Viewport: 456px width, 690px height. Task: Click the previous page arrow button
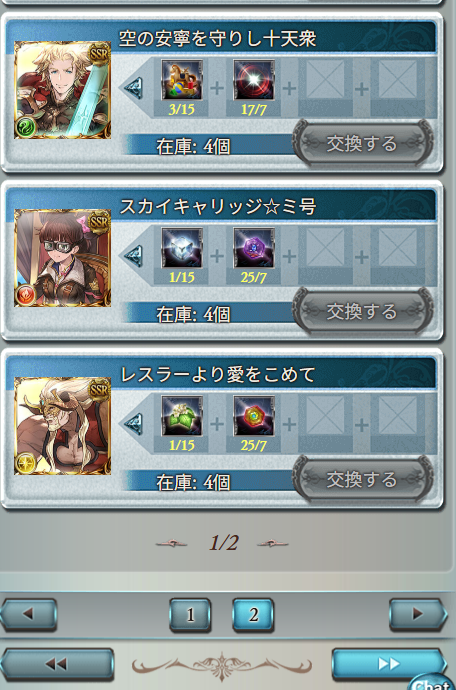(x=28, y=614)
